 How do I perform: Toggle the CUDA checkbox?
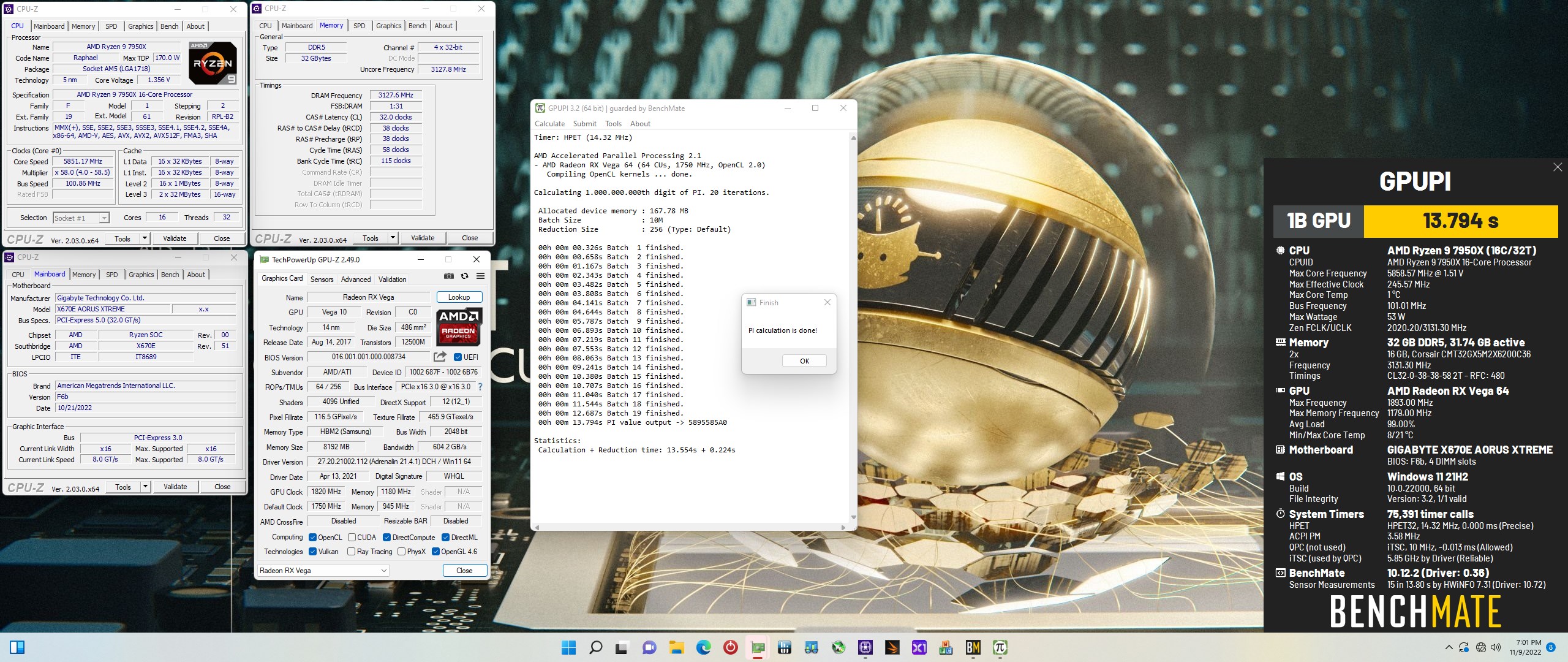[x=352, y=538]
